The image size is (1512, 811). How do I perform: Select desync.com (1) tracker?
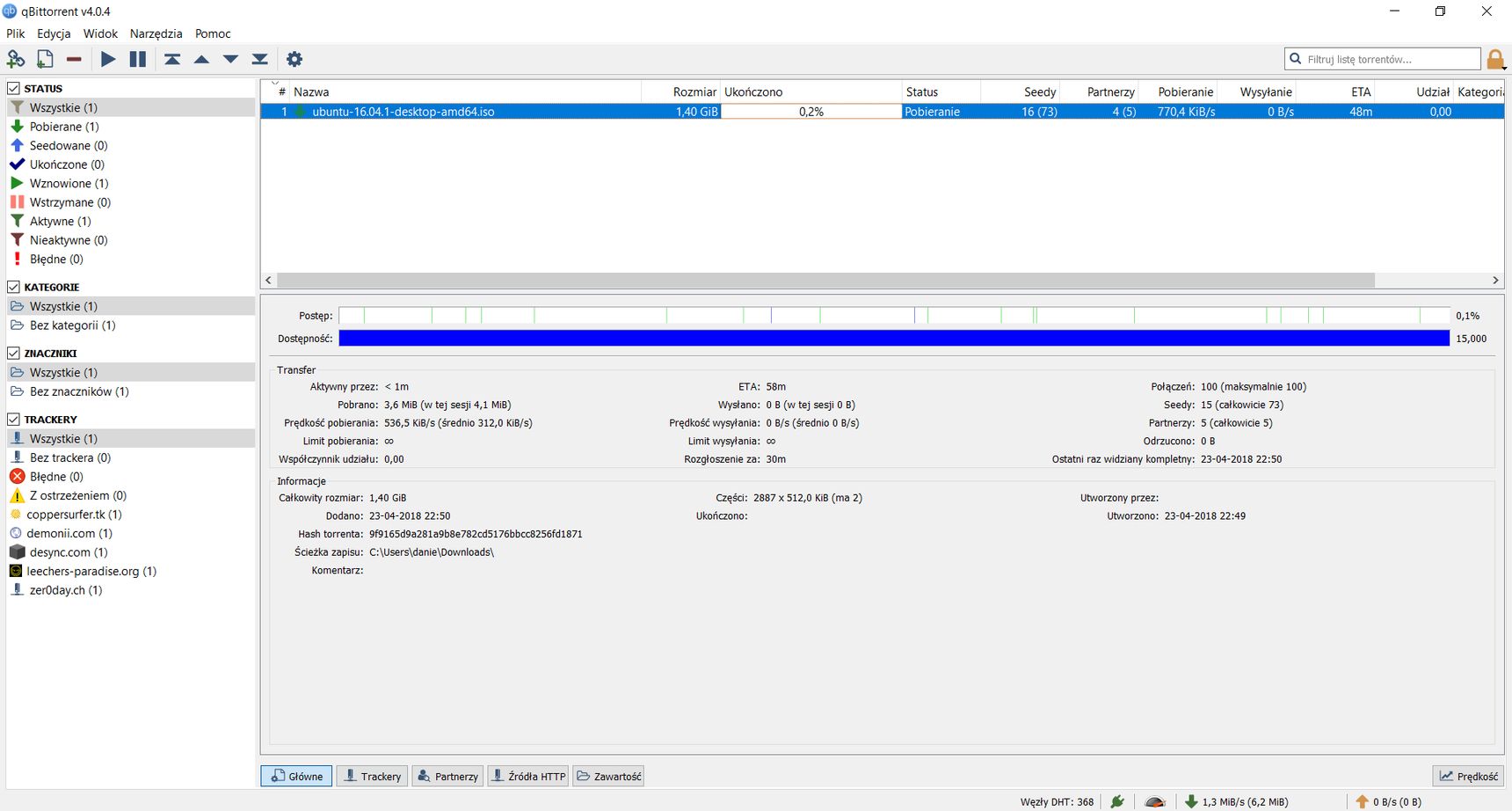pos(131,552)
